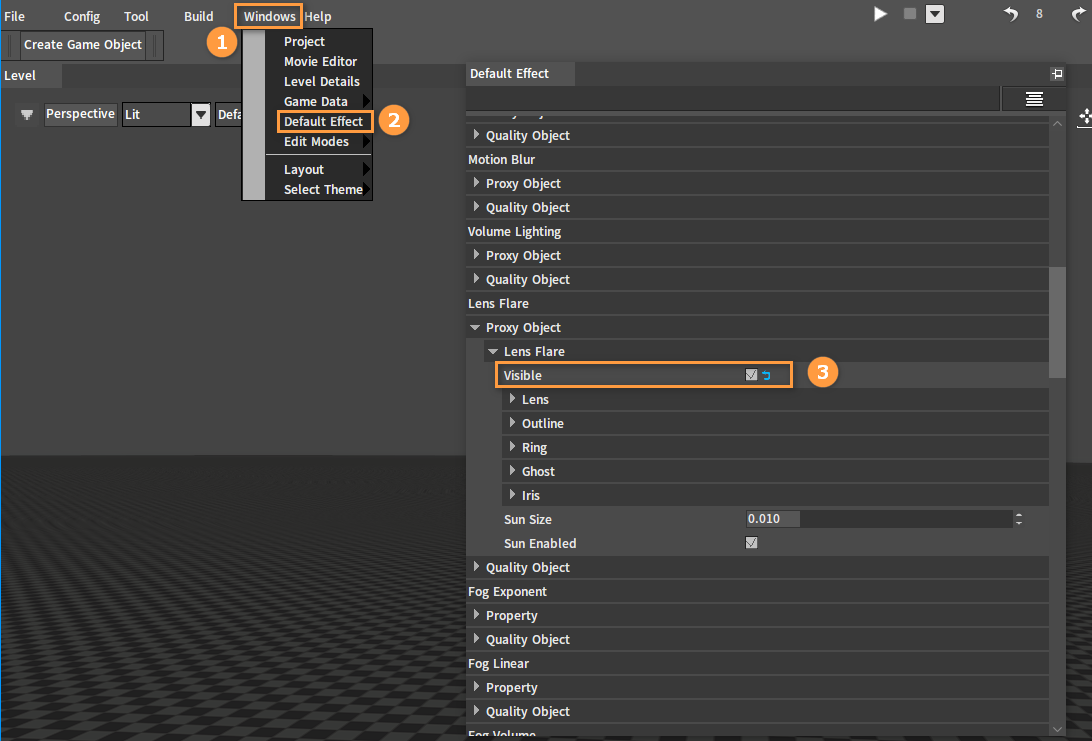Click the viewport filter icon beside Perspective
The height and width of the screenshot is (741, 1092).
pos(26,114)
